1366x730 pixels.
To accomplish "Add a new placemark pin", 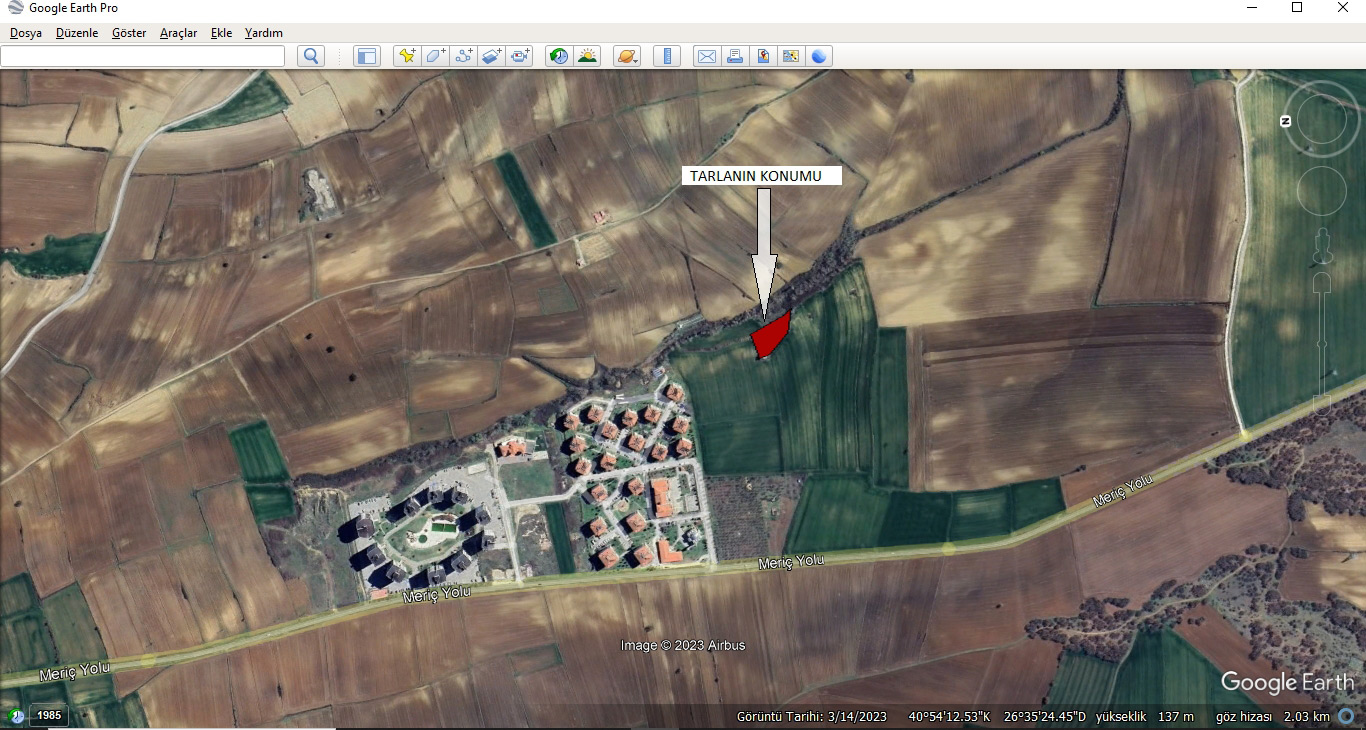I will tap(407, 56).
